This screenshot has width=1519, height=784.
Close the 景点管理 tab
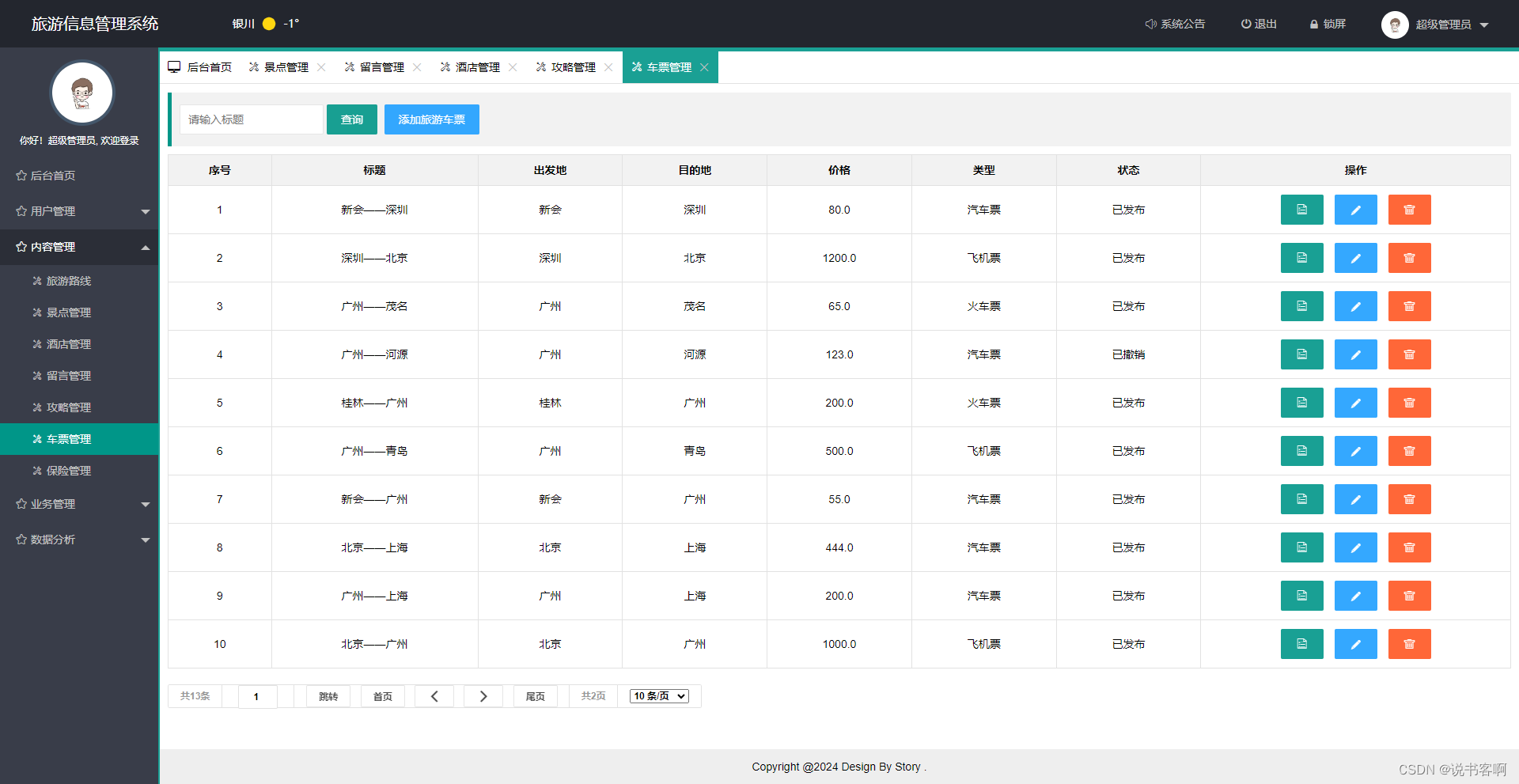321,67
